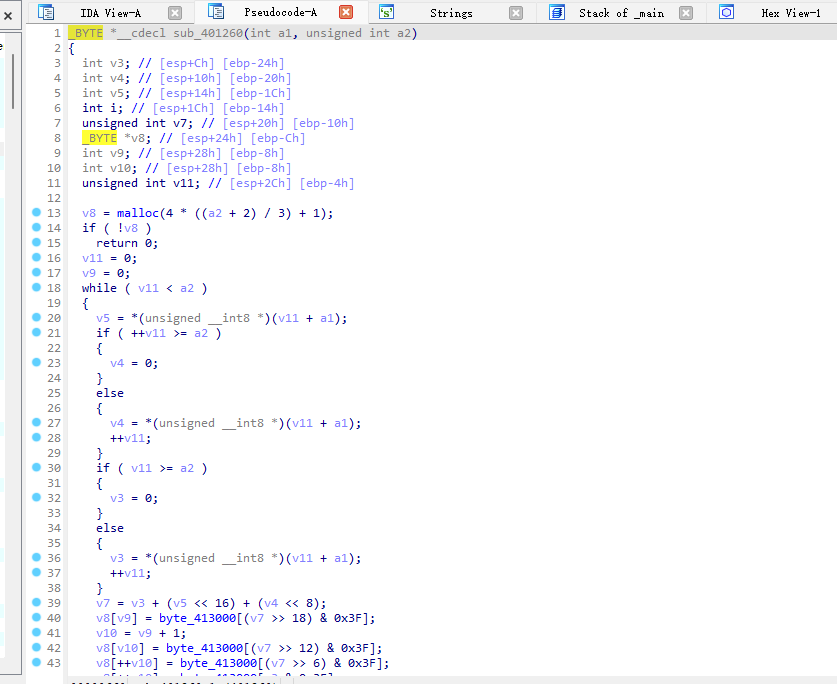Click byte_413000 on line 40
This screenshot has width=837, height=684.
pyautogui.click(x=198, y=618)
